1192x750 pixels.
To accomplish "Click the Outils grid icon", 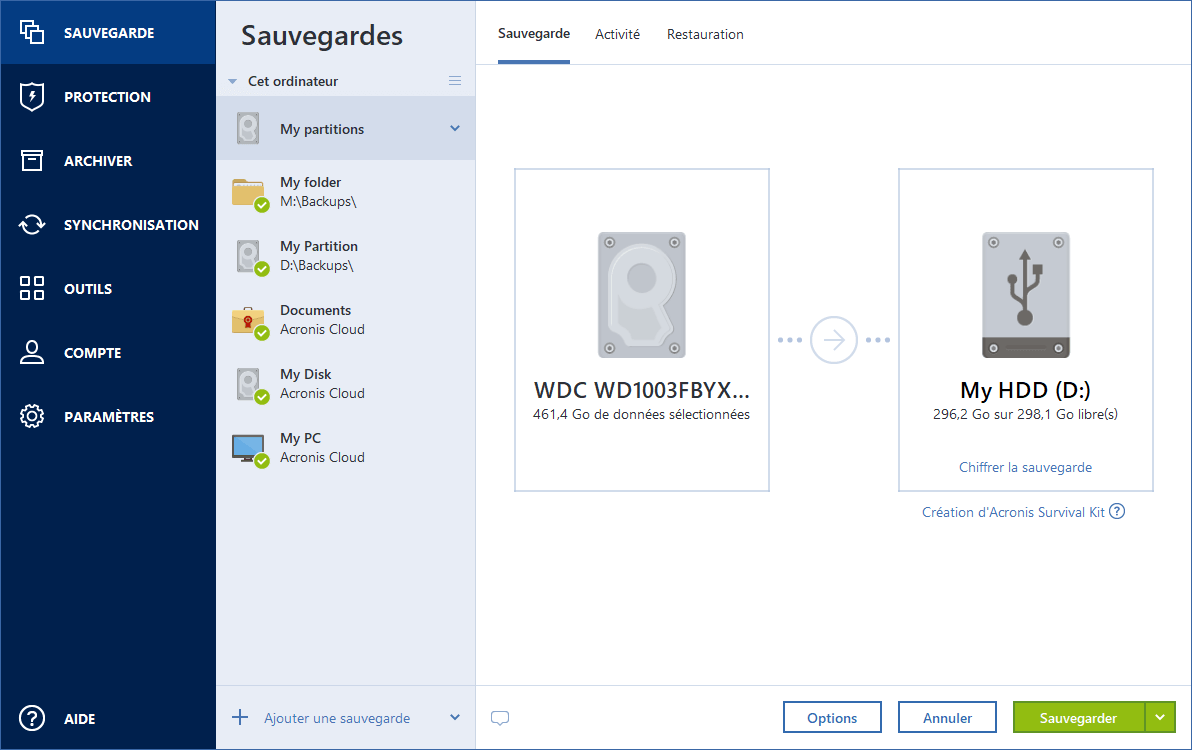I will (x=32, y=288).
